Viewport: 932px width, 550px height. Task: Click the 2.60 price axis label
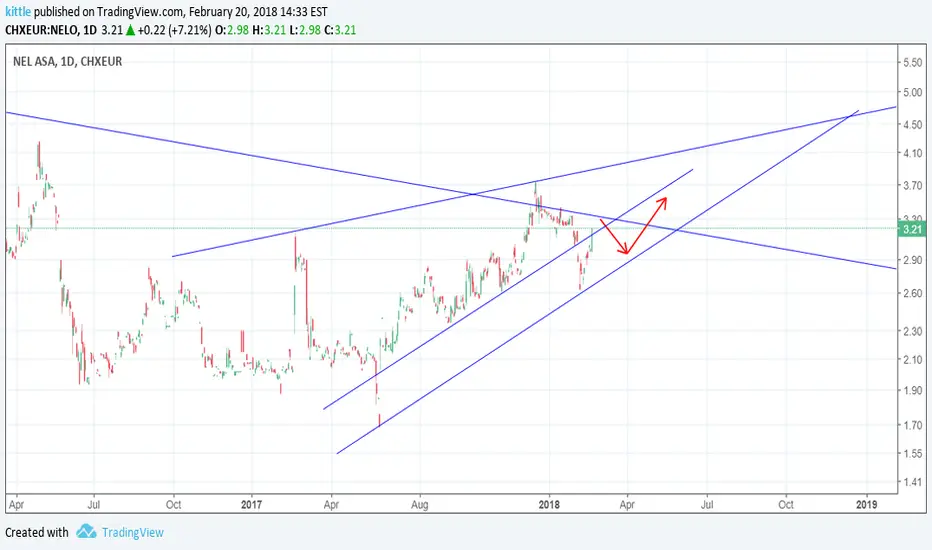pyautogui.click(x=912, y=293)
